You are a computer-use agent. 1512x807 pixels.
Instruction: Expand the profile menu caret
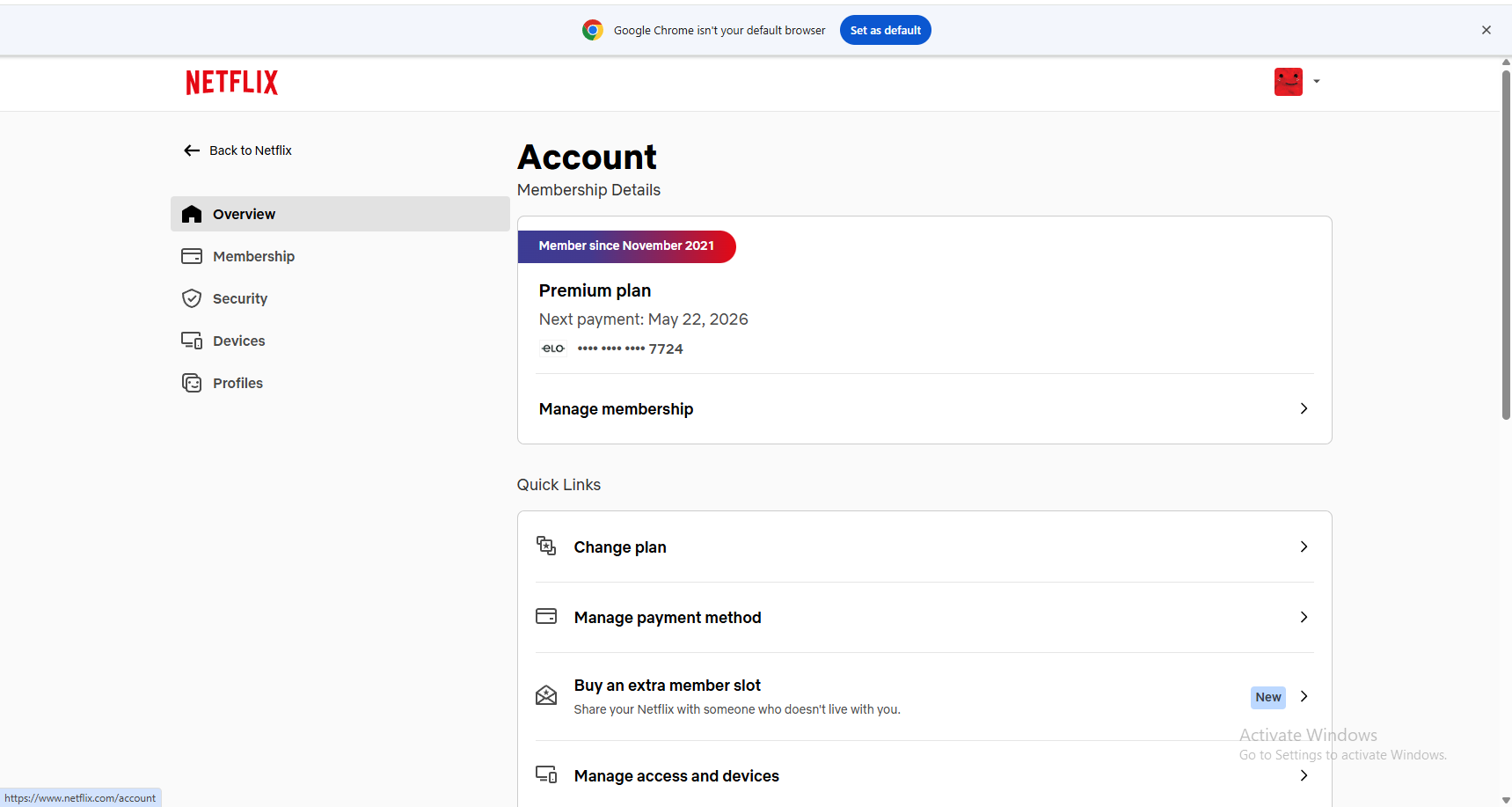tap(1317, 82)
